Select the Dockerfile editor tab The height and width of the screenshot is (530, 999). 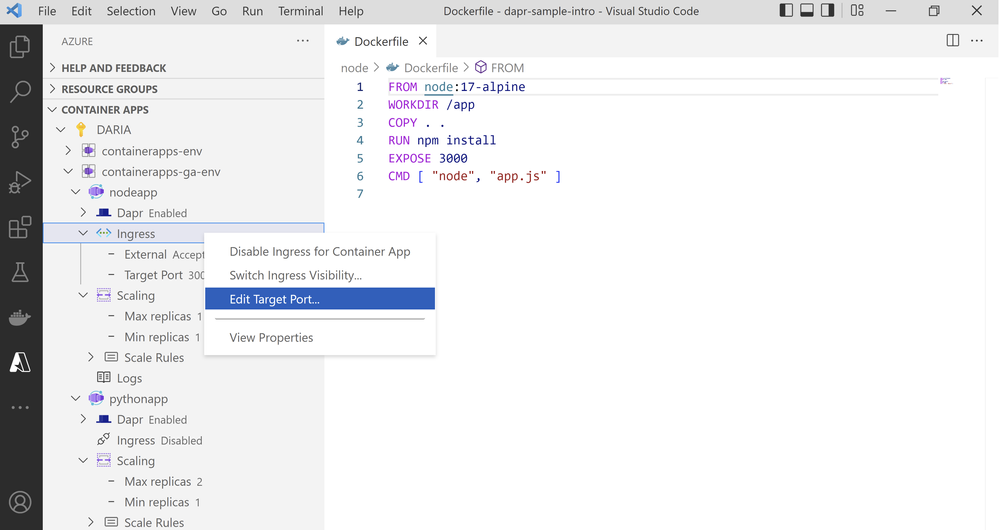click(x=381, y=41)
